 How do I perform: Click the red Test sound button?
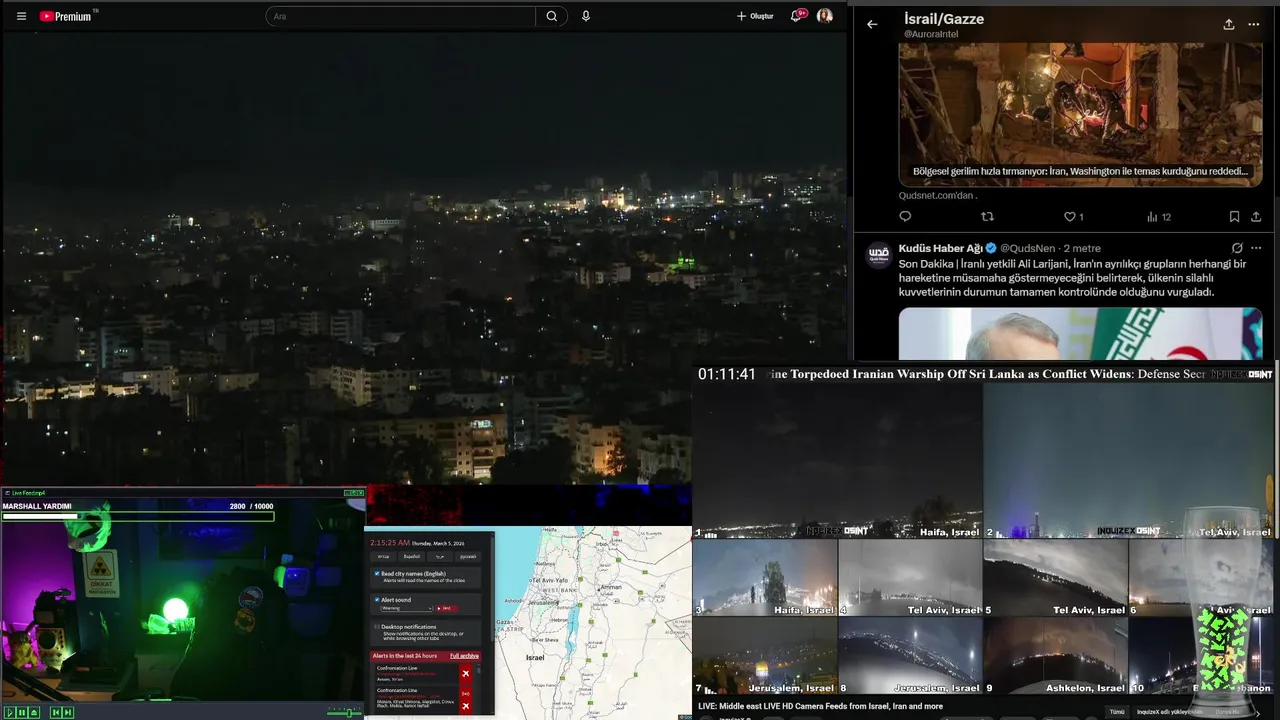tap(446, 608)
